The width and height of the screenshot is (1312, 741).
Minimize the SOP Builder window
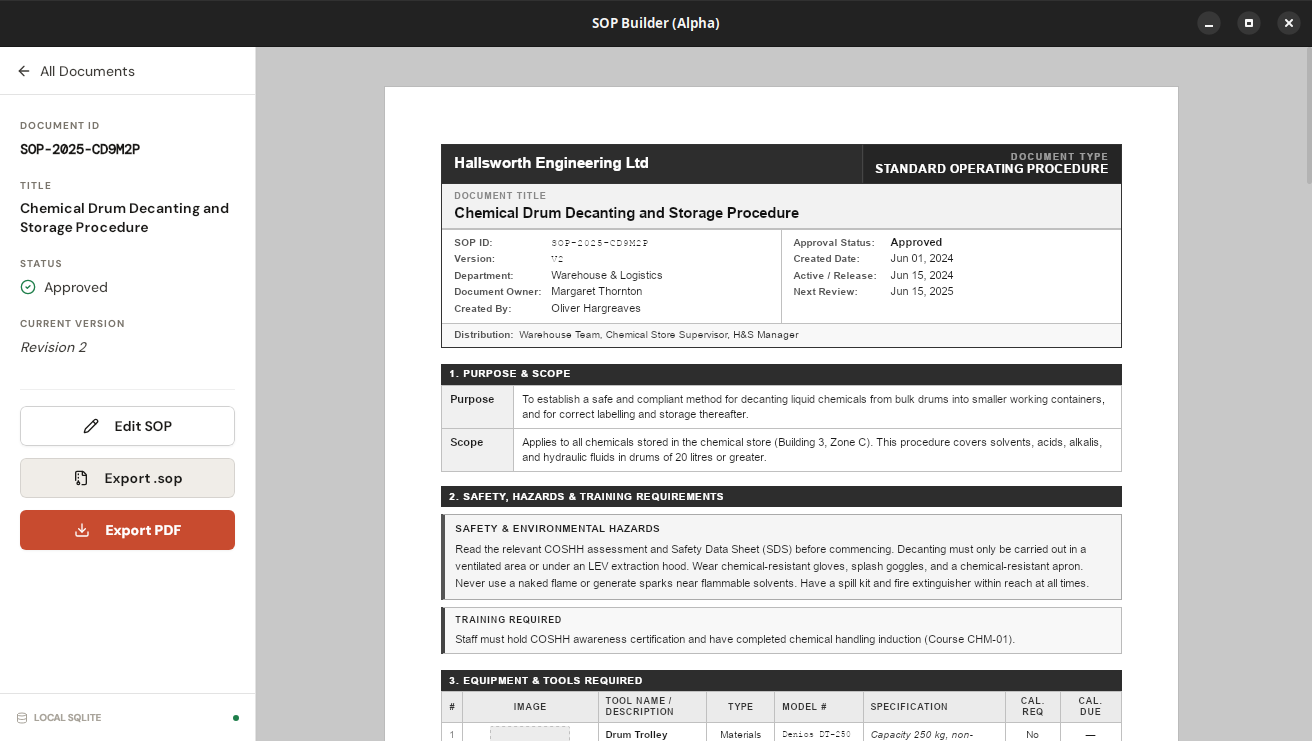[1209, 23]
